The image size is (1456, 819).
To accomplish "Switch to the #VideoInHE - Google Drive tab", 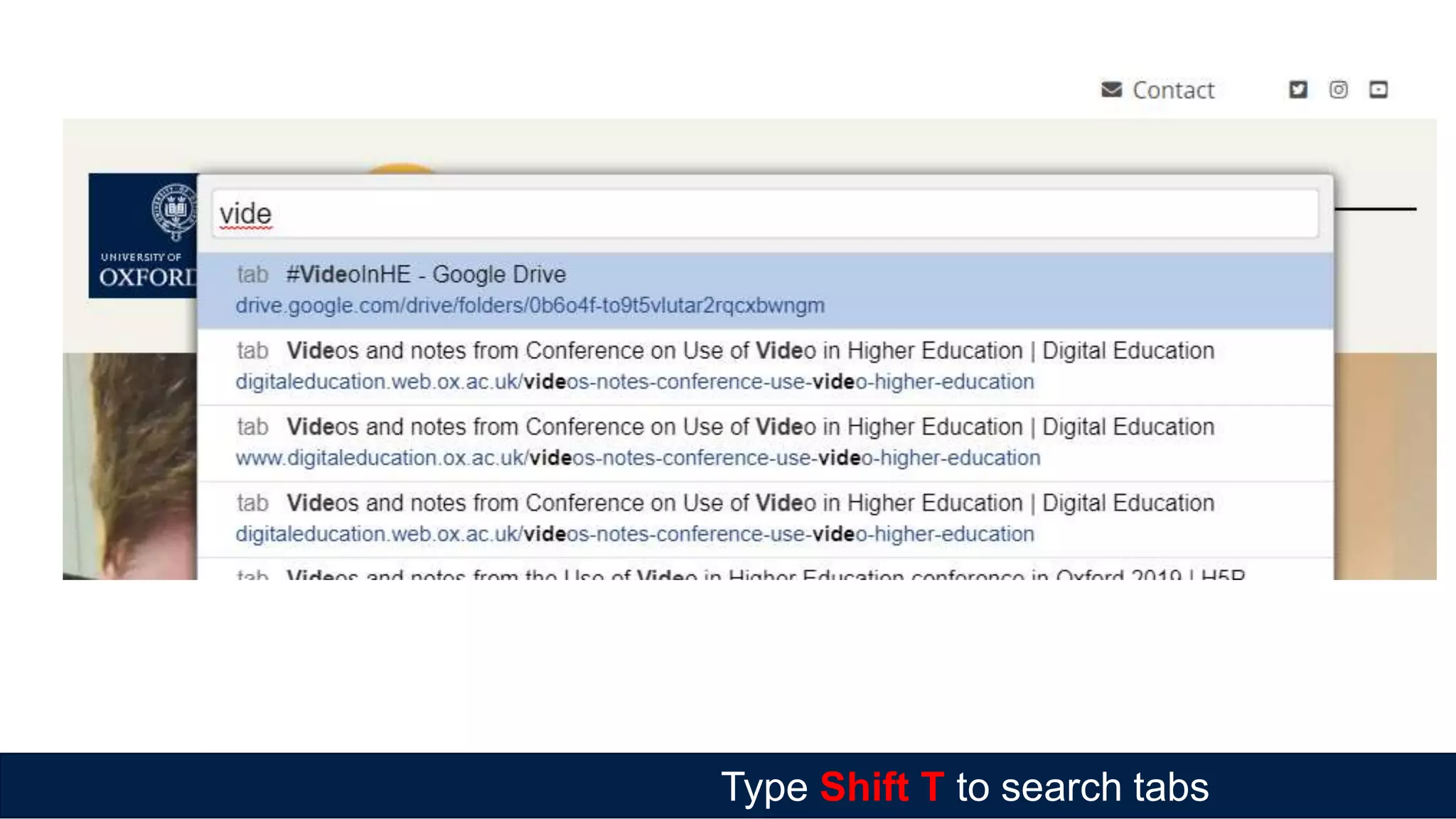I will [x=427, y=274].
